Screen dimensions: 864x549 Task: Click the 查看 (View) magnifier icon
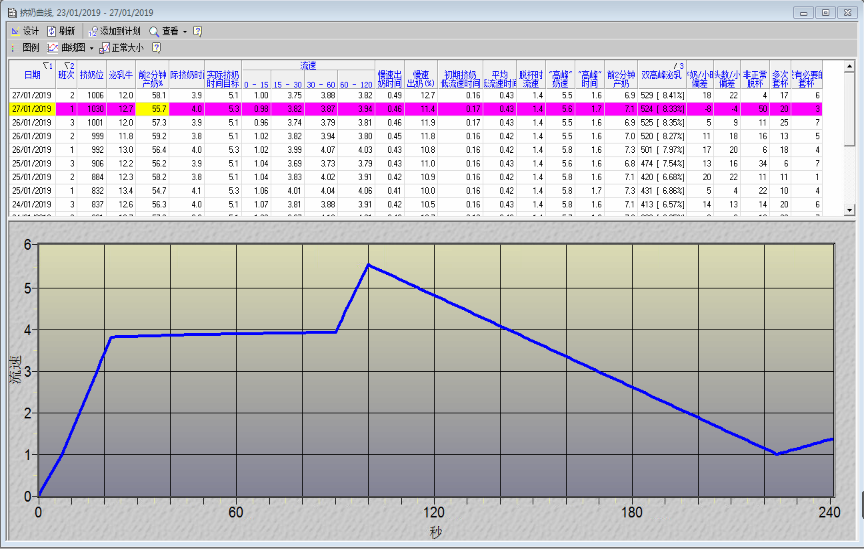[154, 31]
